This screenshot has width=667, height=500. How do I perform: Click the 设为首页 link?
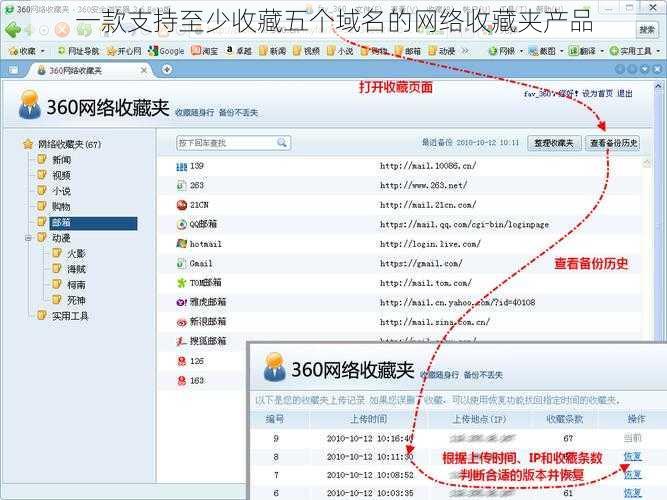[597, 94]
